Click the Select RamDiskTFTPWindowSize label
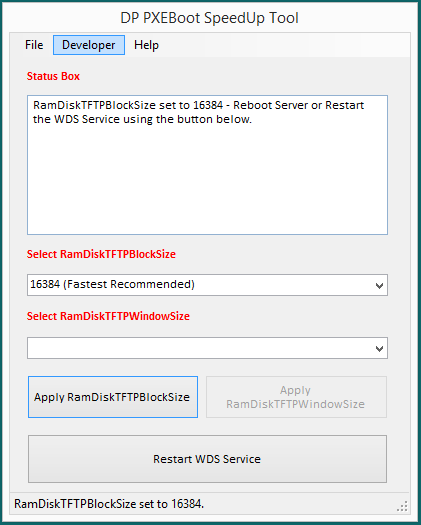Viewport: 421px width, 525px height. [108, 316]
